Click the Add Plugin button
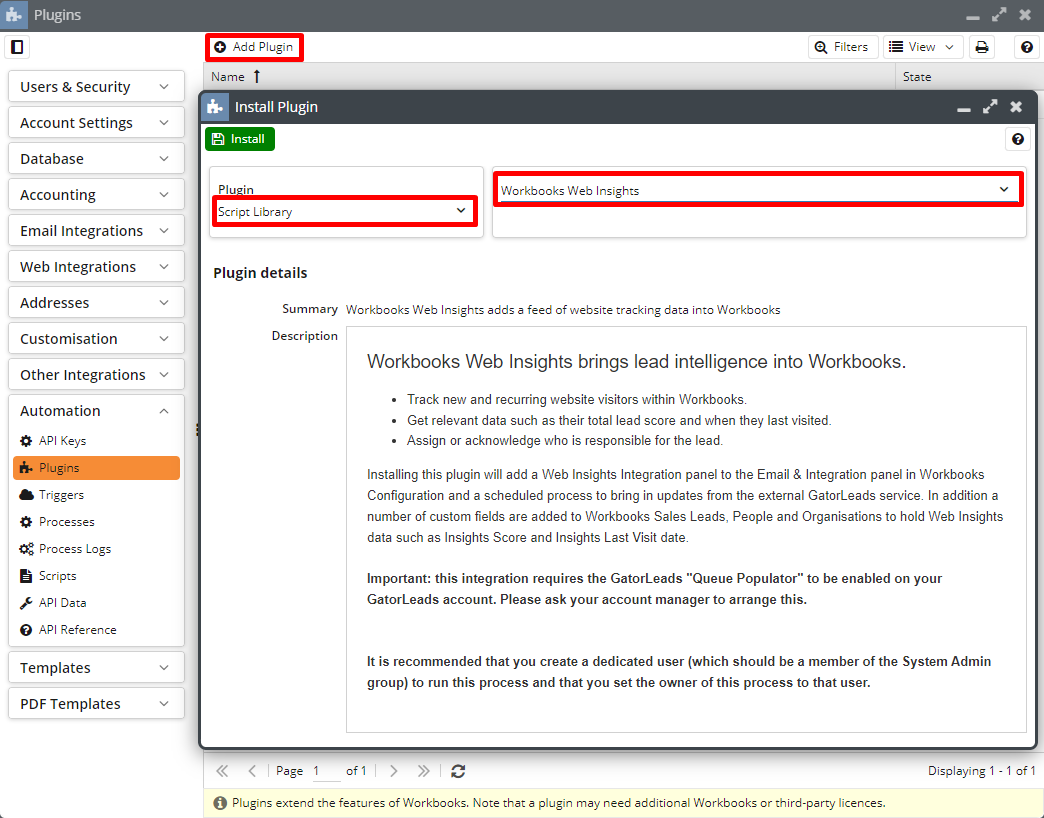Viewport: 1044px width, 818px height. point(254,47)
